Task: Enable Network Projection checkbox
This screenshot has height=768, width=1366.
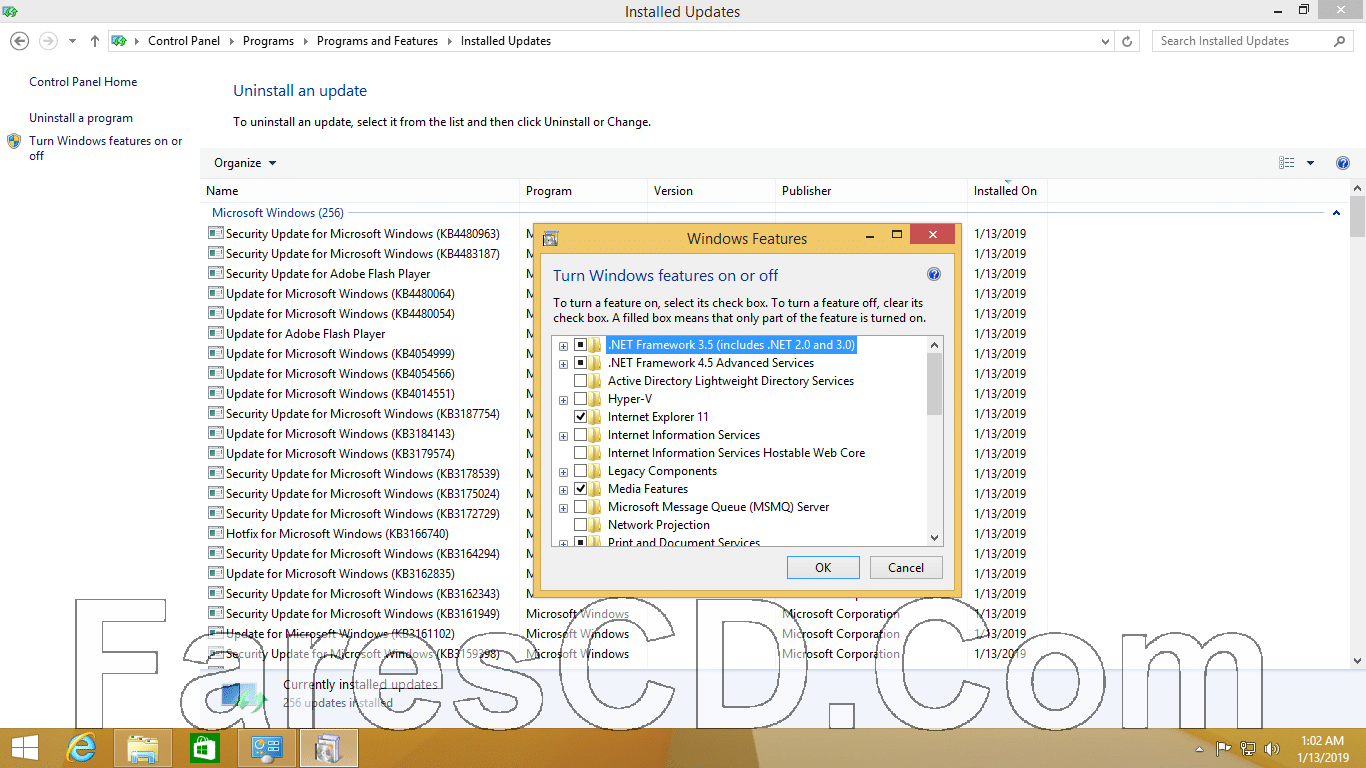Action: point(580,525)
